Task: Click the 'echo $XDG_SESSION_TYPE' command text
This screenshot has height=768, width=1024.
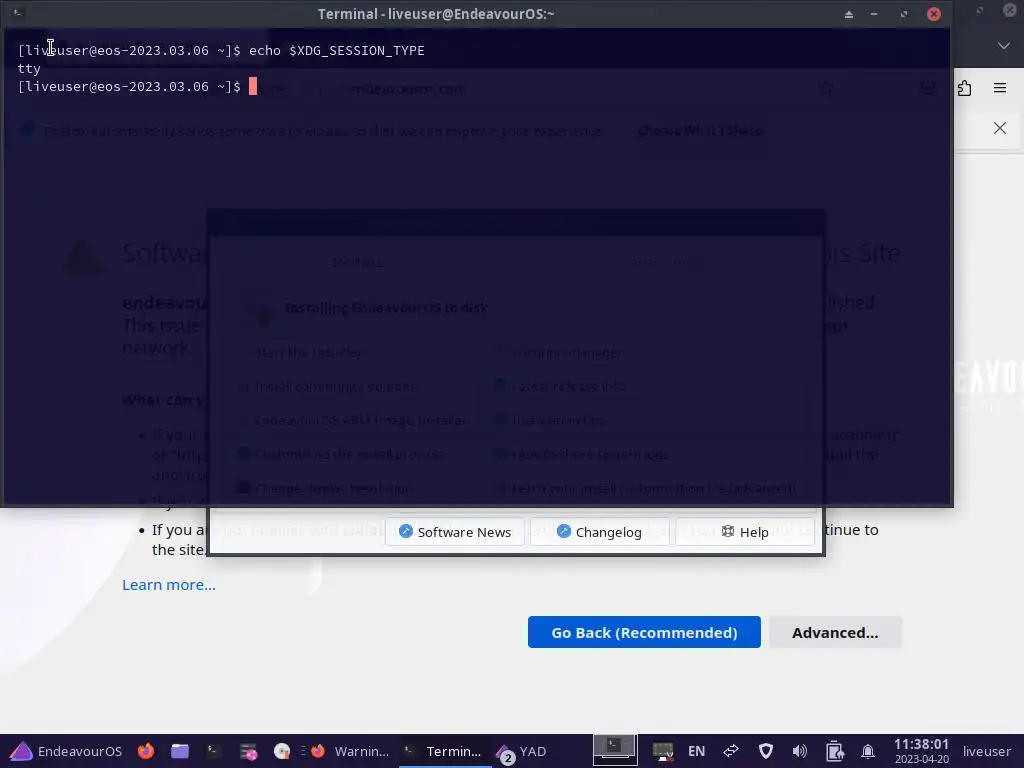Action: 336,50
